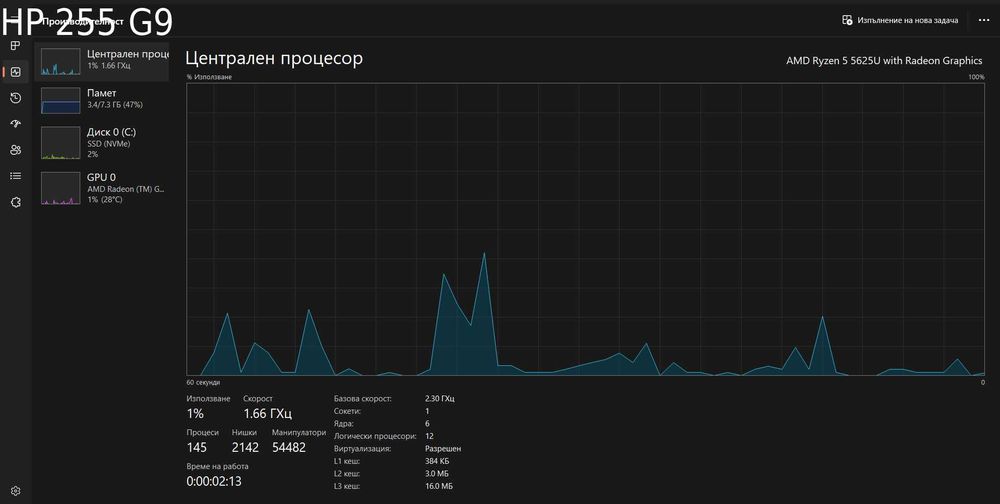Open the Users sidebar icon
The image size is (1000, 504).
tap(15, 150)
